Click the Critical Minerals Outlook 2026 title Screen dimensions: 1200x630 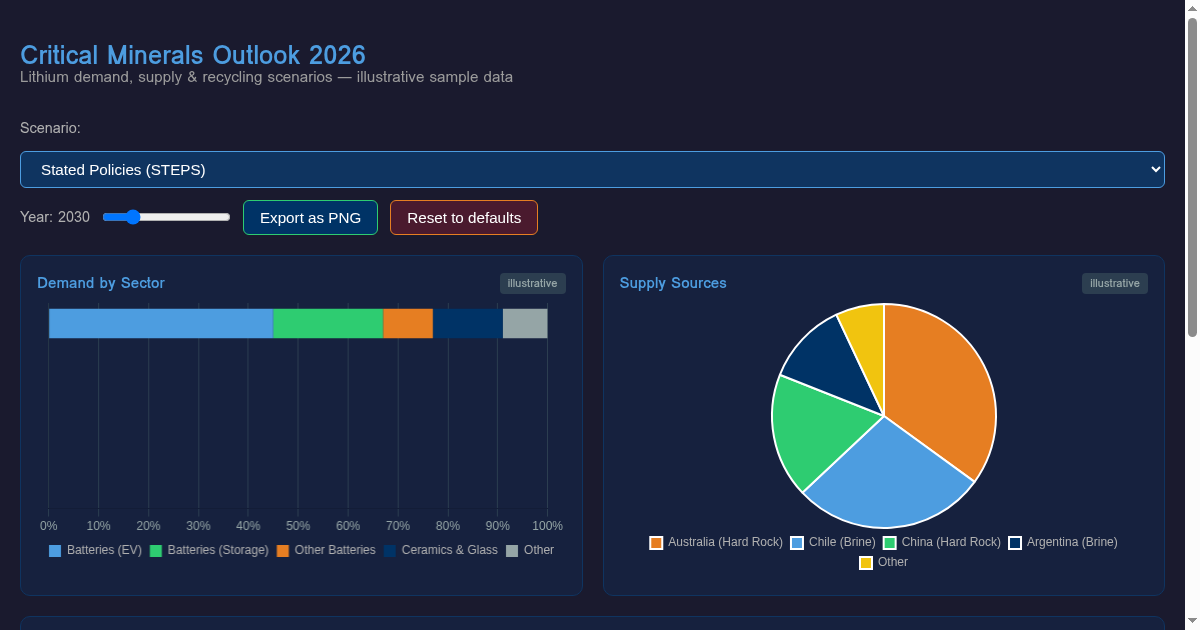(x=193, y=55)
